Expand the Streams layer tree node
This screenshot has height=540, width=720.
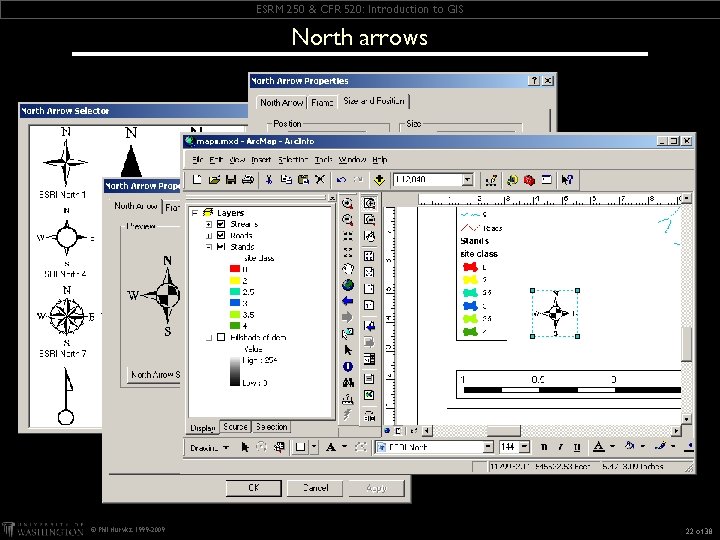tap(209, 224)
